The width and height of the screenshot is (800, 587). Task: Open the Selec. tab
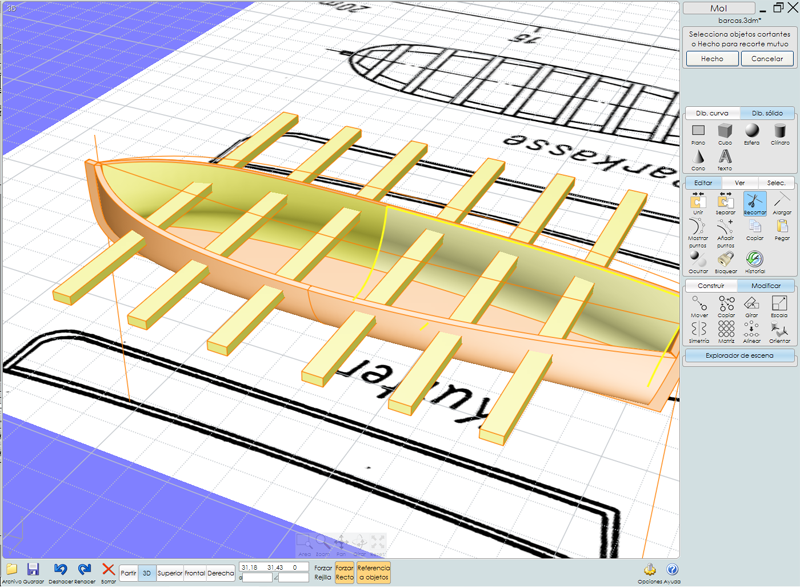pos(776,183)
